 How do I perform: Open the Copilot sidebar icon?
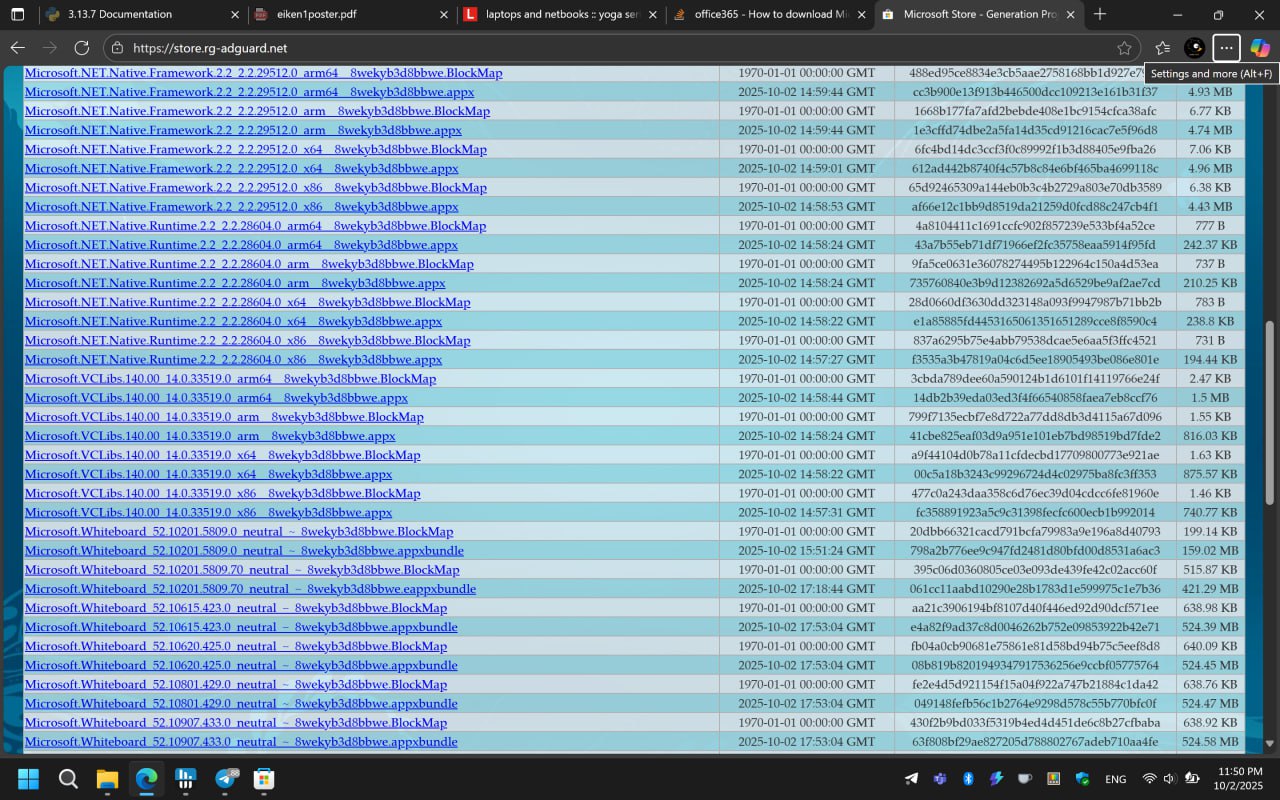click(x=1260, y=48)
